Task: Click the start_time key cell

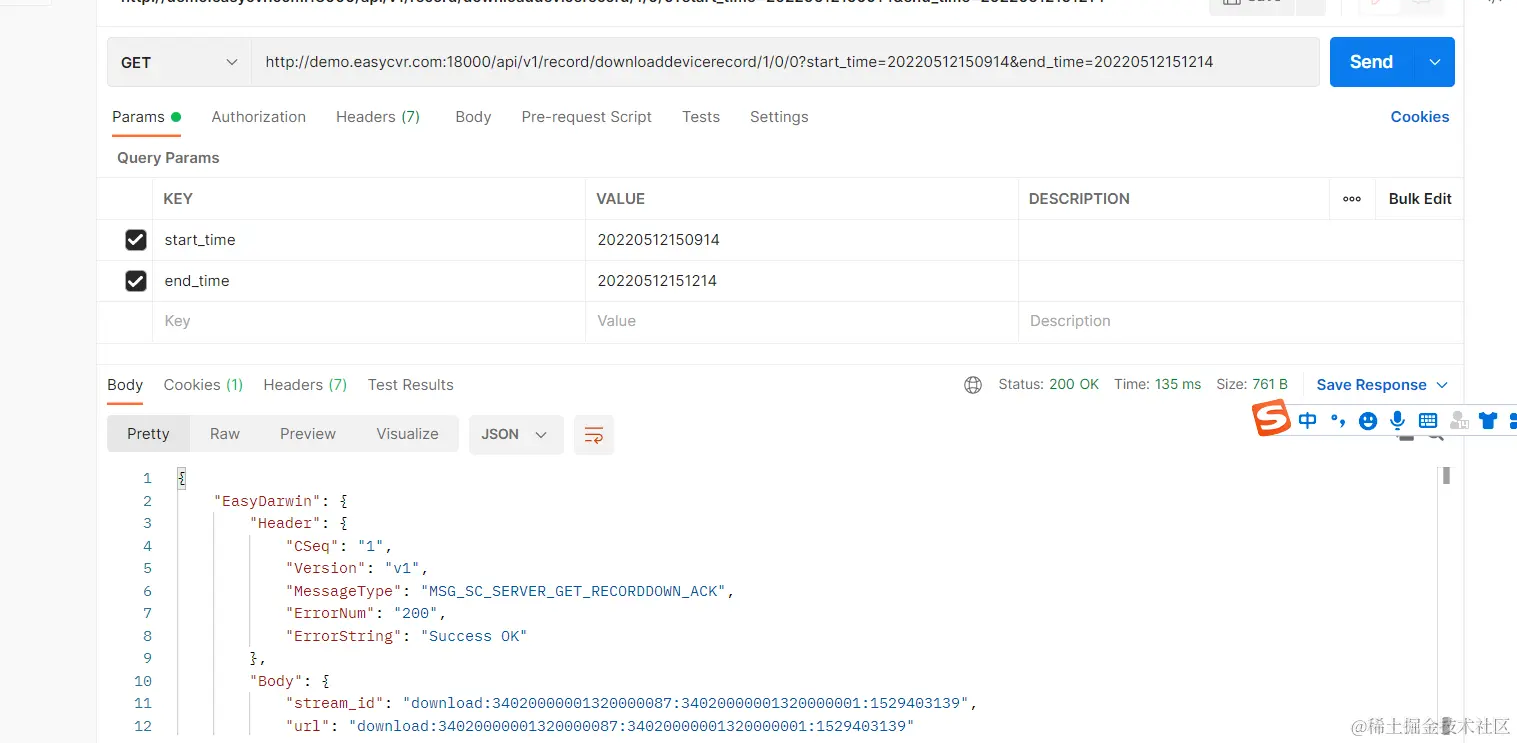Action: [x=369, y=240]
